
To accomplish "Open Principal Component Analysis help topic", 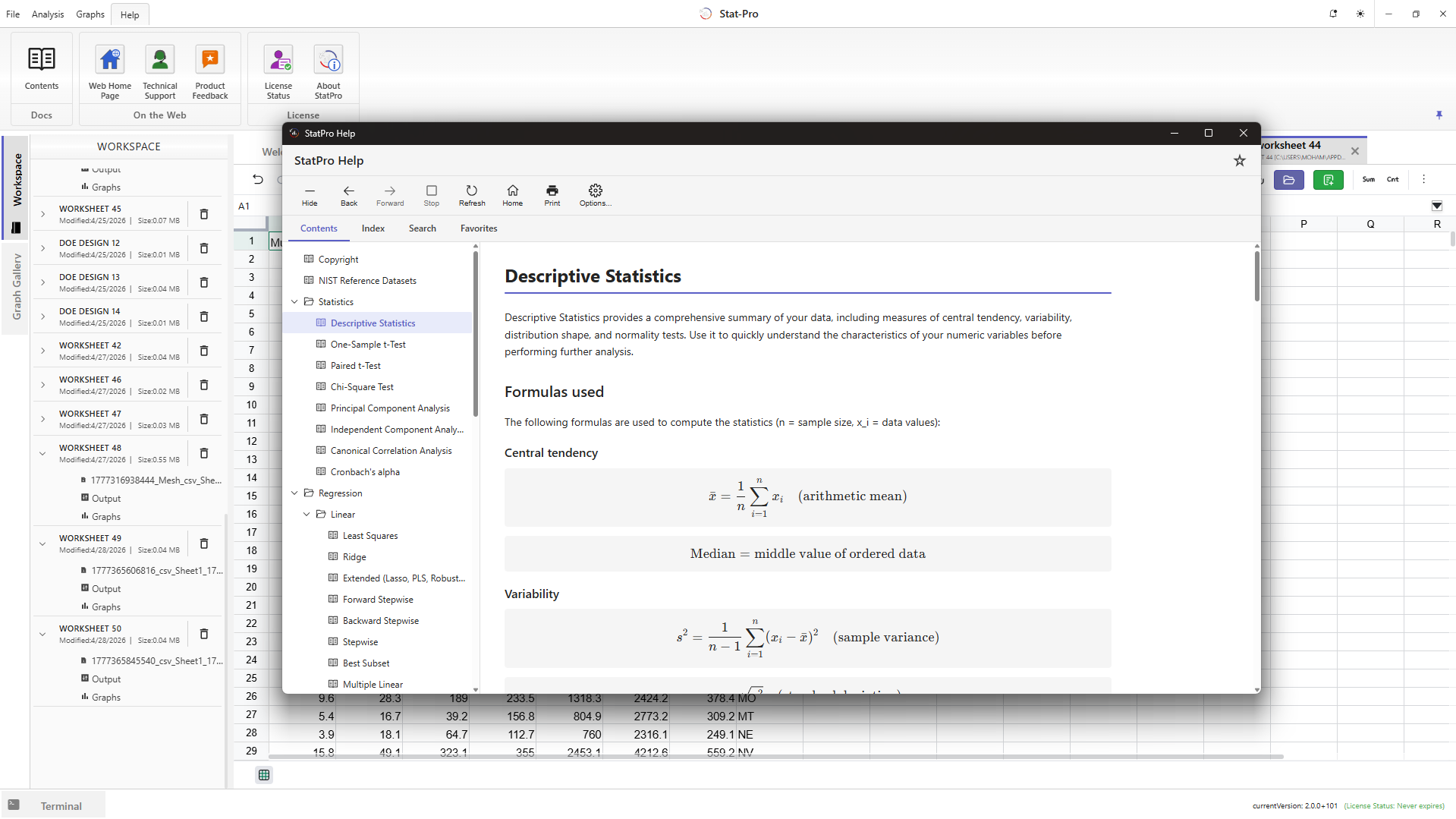I will pyautogui.click(x=390, y=408).
